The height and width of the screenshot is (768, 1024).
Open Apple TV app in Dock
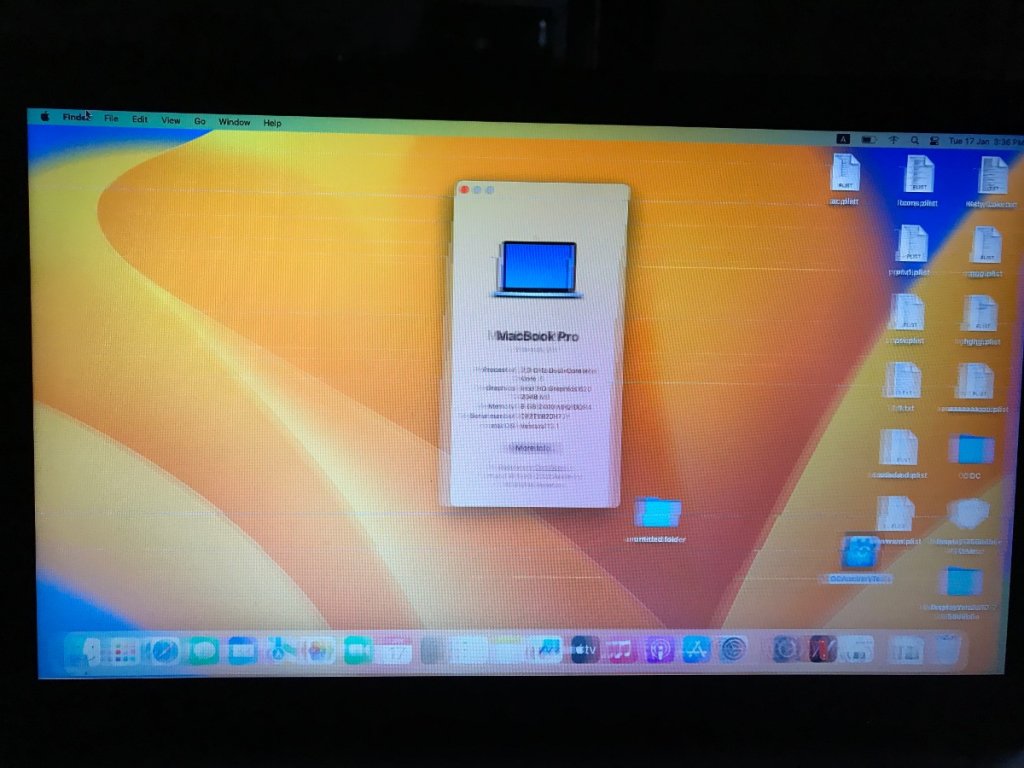point(584,651)
